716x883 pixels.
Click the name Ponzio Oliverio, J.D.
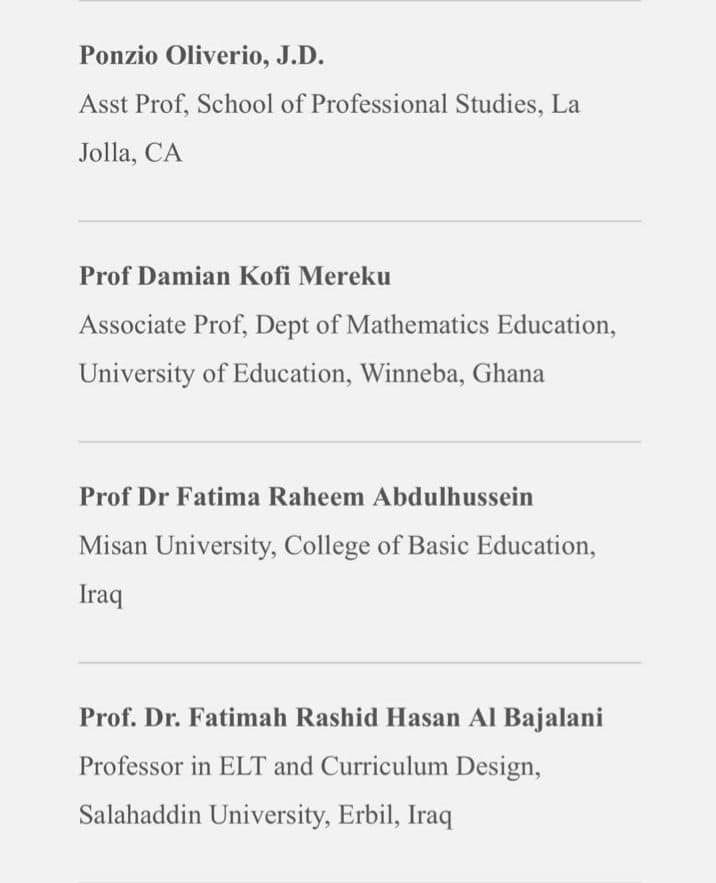tap(201, 56)
